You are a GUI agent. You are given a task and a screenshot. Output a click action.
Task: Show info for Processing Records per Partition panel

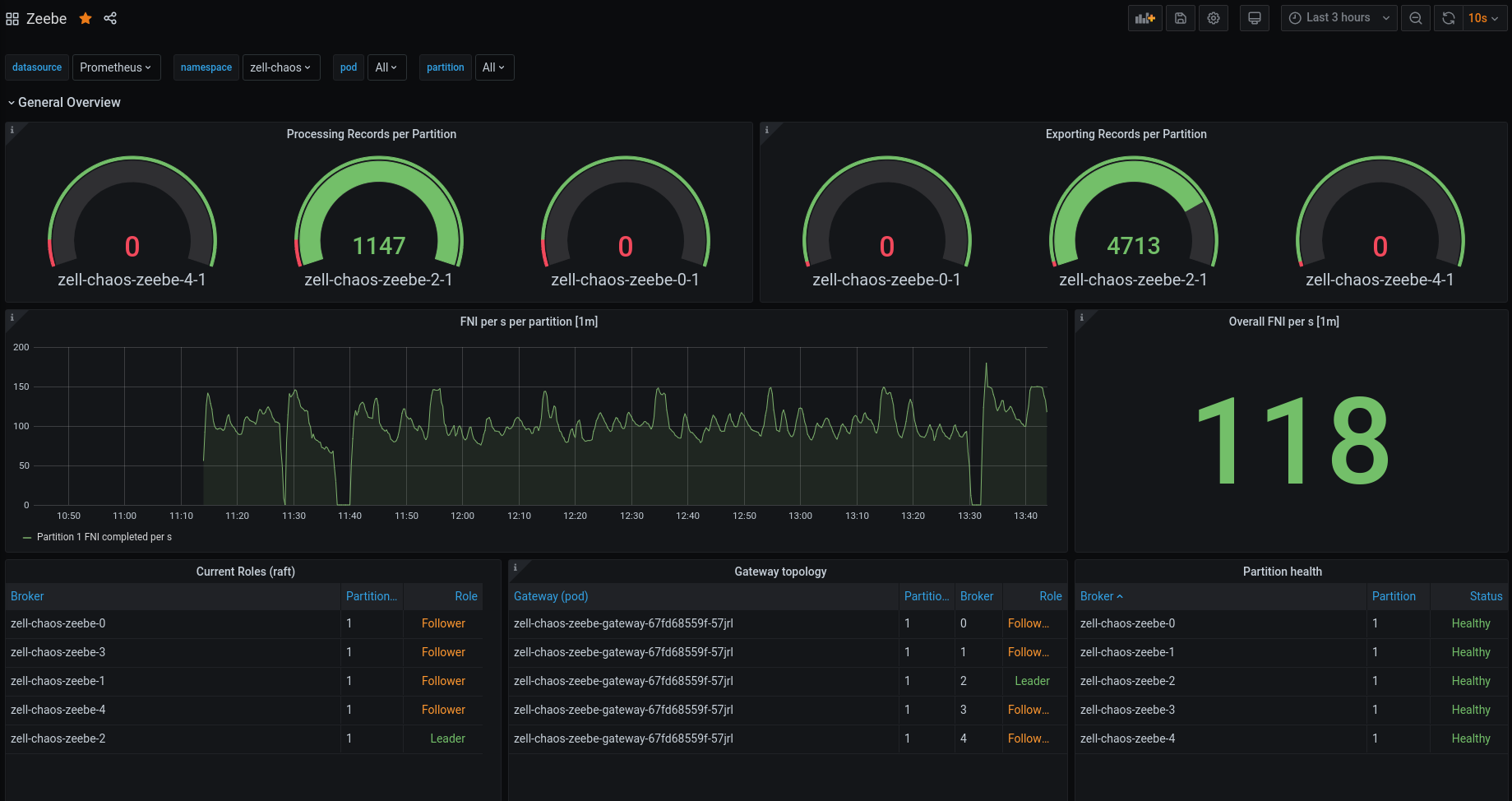coord(12,130)
